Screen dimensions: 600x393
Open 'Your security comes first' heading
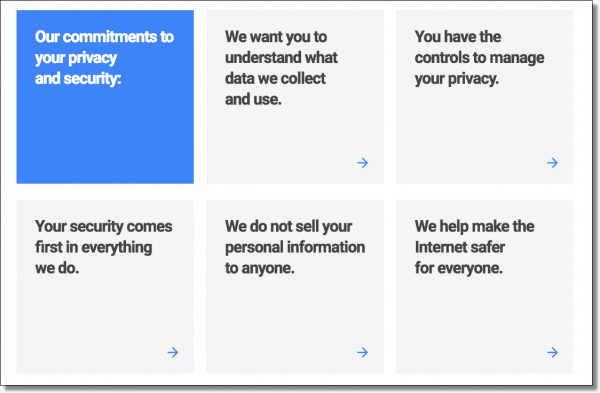point(104,247)
